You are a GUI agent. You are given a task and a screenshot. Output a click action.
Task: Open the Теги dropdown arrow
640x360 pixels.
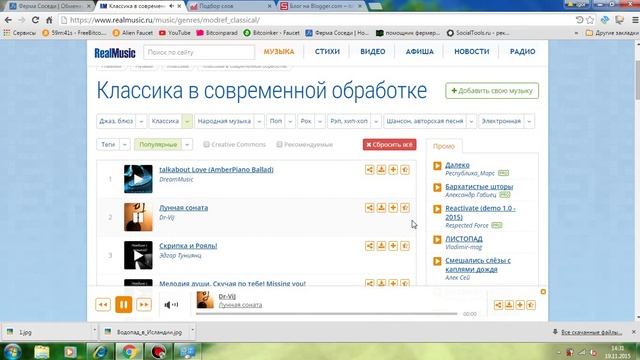pos(125,144)
